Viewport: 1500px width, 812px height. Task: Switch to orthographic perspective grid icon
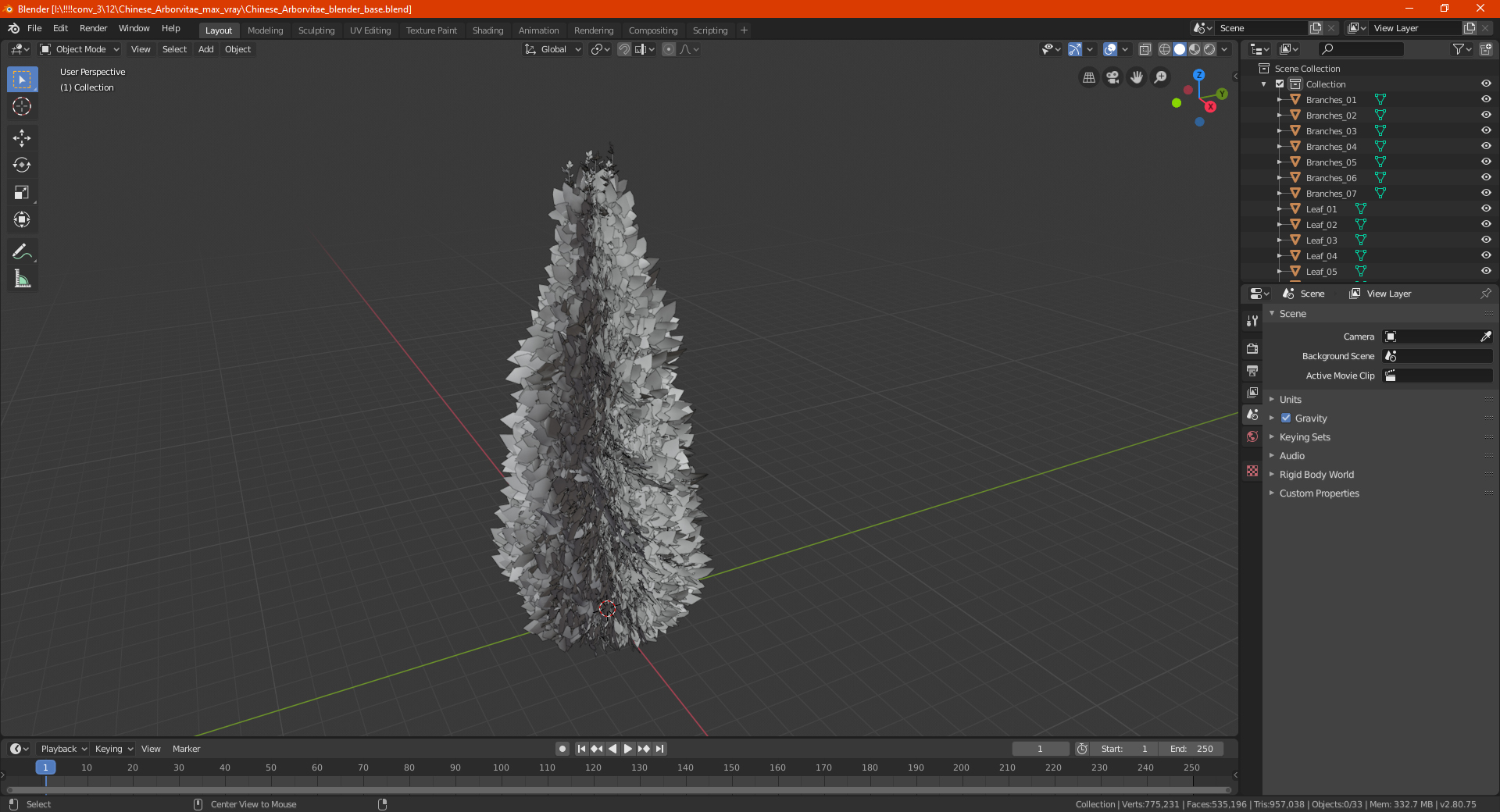pyautogui.click(x=1088, y=77)
